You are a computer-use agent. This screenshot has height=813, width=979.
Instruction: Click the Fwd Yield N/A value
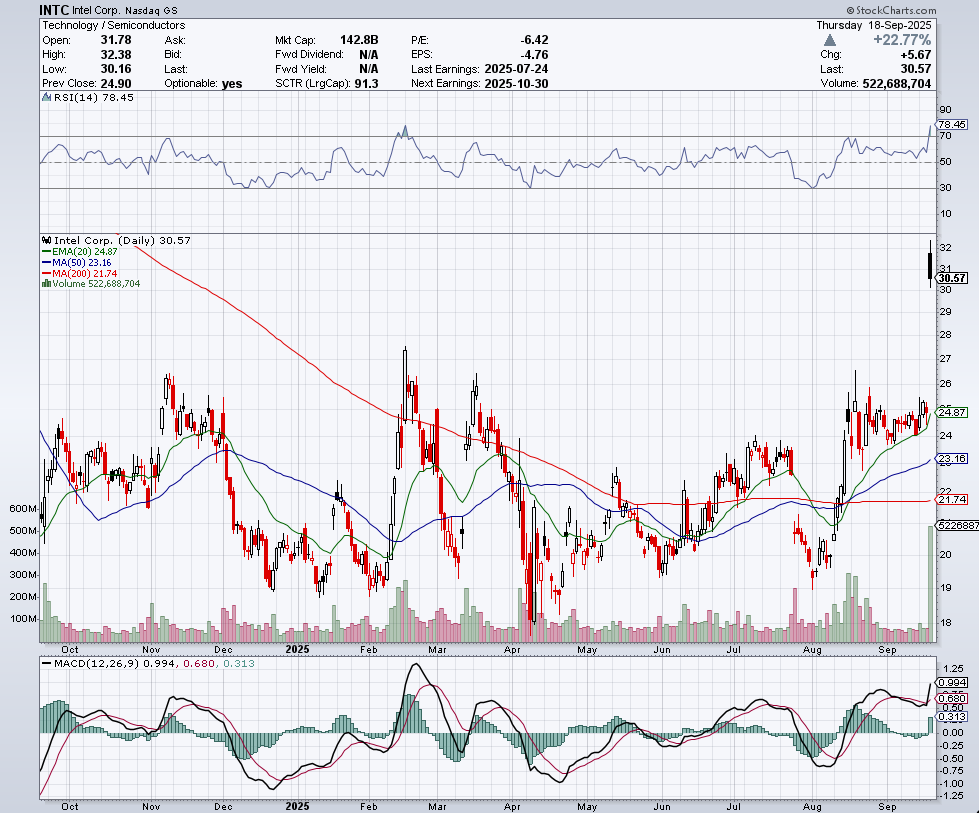pyautogui.click(x=369, y=69)
